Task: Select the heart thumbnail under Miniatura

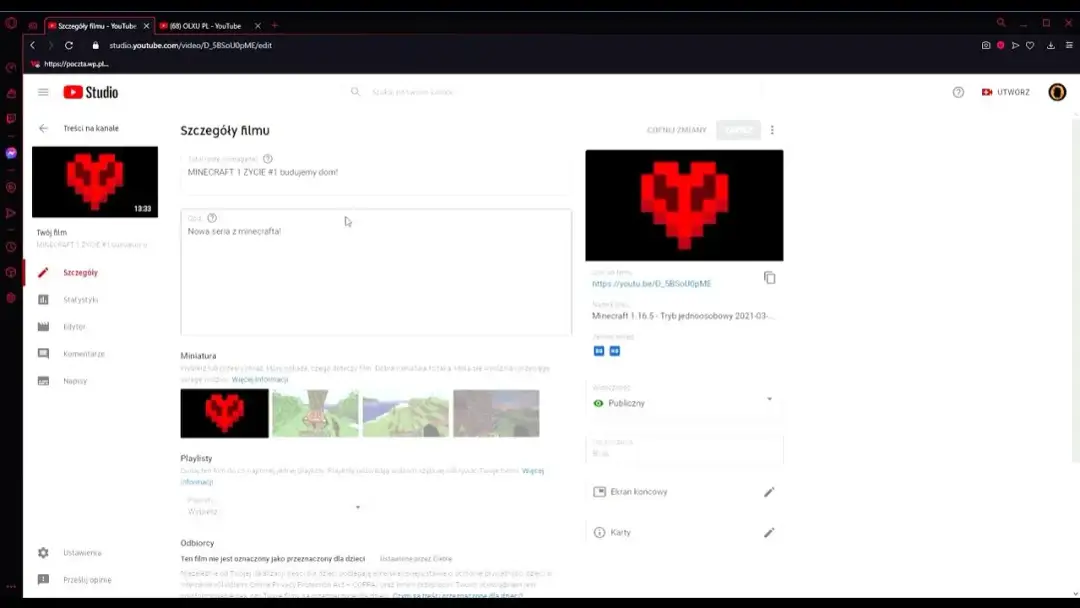Action: (223, 412)
